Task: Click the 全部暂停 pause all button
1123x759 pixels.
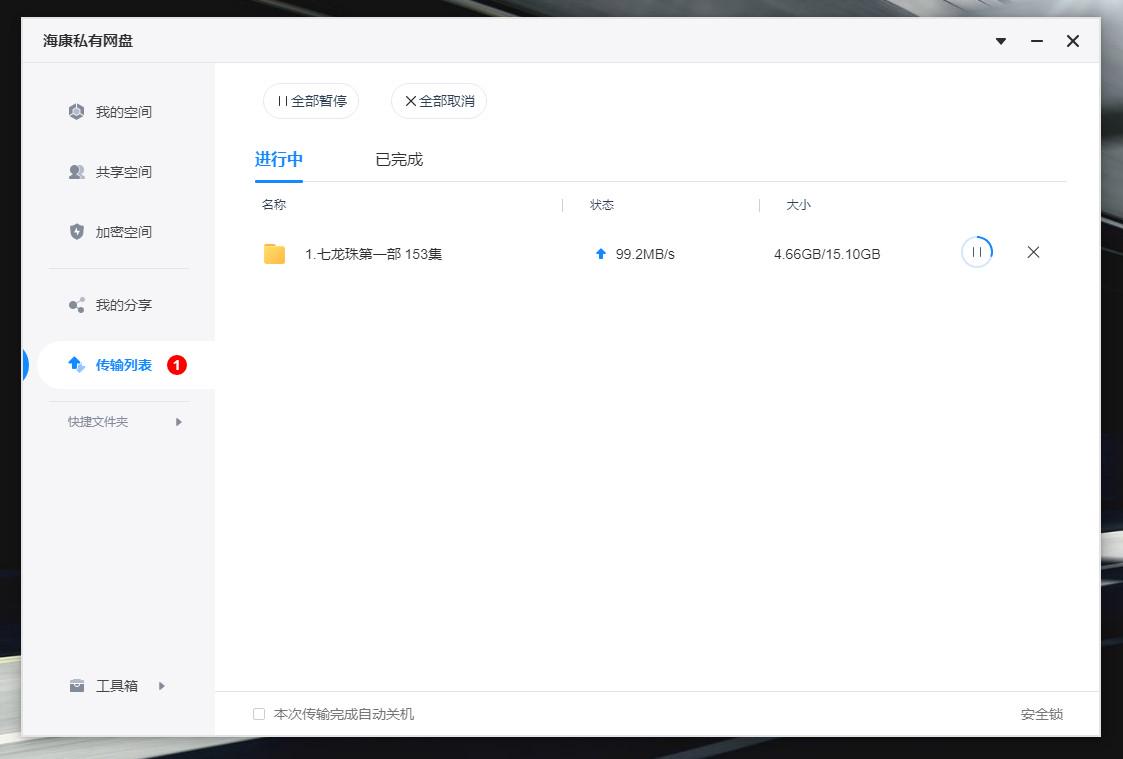Action: (310, 101)
